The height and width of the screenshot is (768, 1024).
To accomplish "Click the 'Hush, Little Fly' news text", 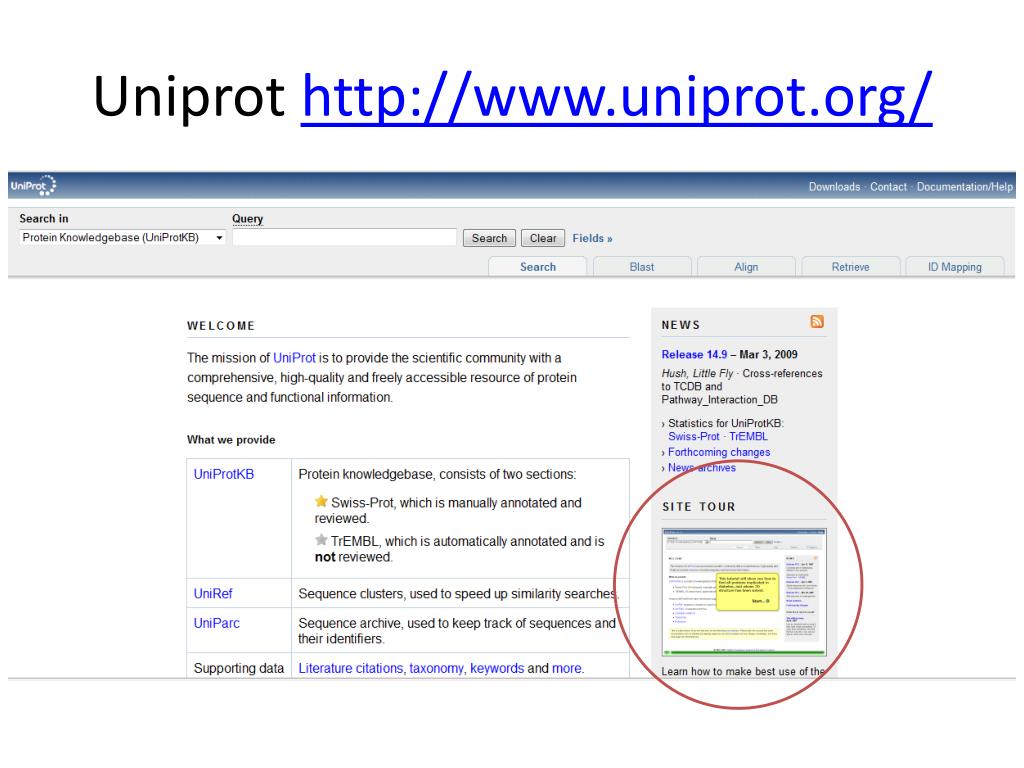I will pos(697,374).
